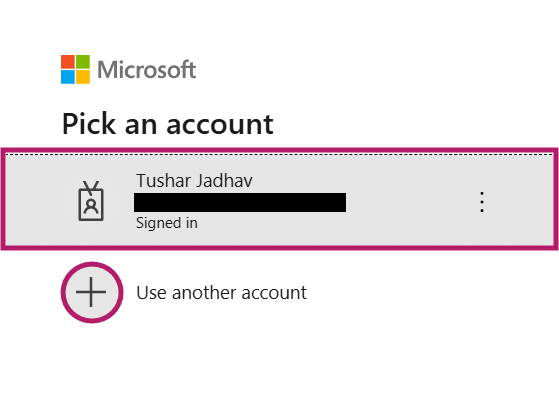Click the vertical ellipsis beside Tushar Jadhav
559x417 pixels.
(x=482, y=202)
